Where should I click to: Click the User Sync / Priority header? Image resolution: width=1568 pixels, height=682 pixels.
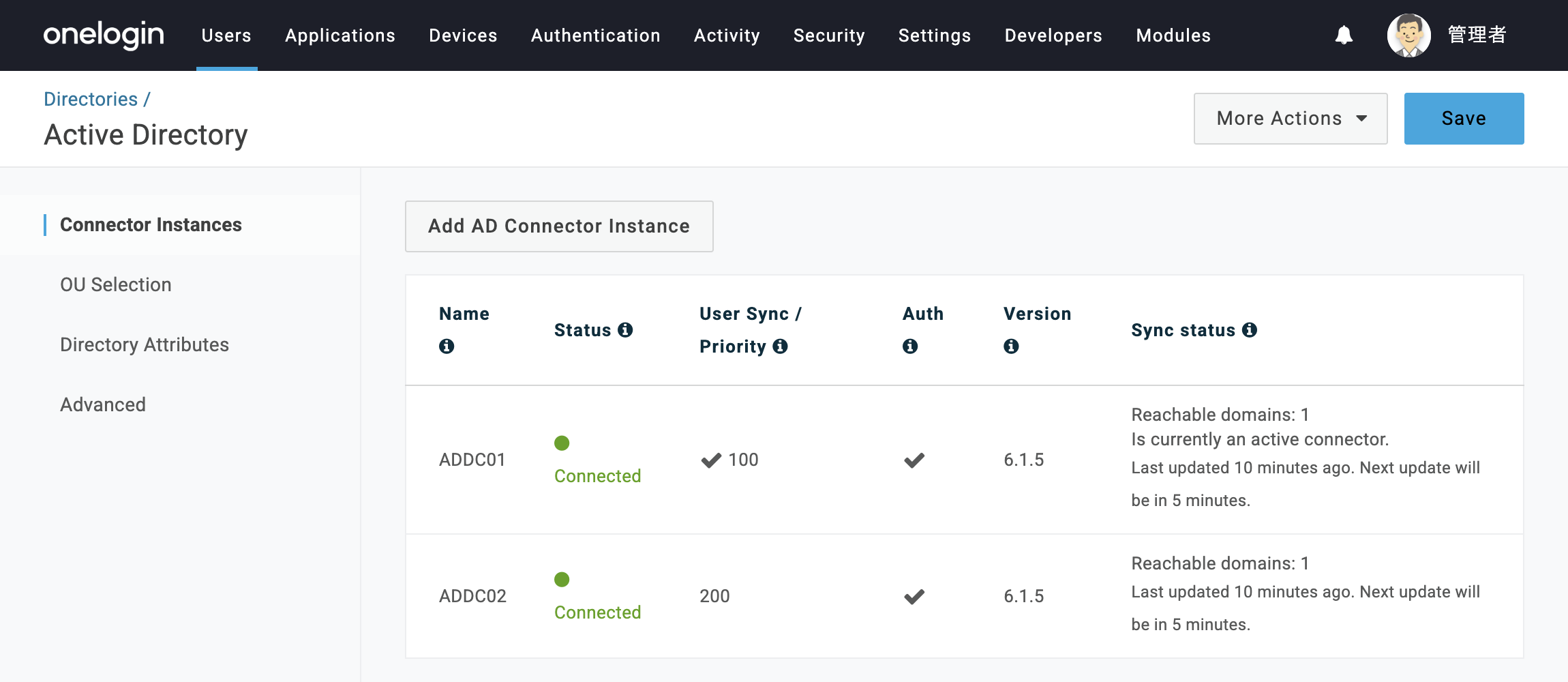(750, 330)
